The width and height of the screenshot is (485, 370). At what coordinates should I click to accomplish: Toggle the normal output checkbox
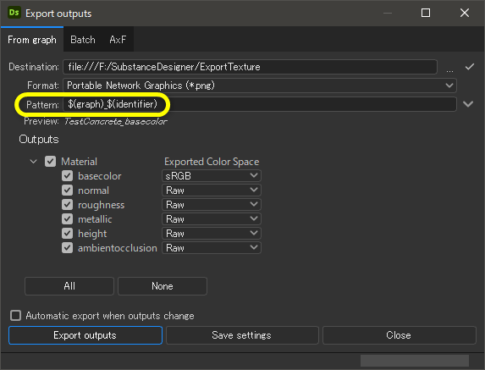click(67, 190)
